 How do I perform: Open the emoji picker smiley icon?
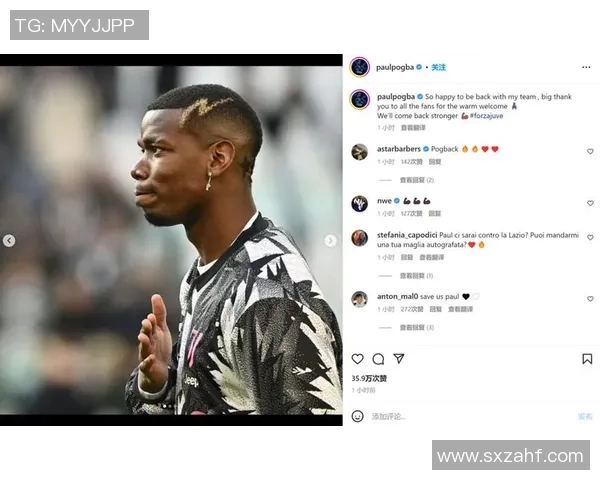(357, 416)
